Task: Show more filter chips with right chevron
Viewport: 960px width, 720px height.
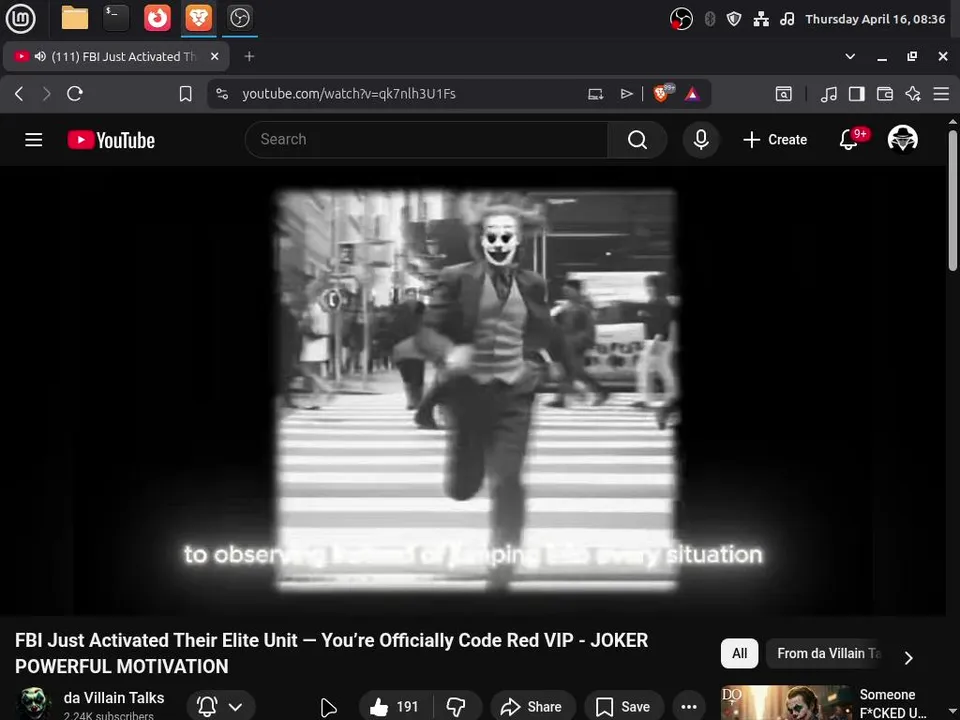Action: coord(909,657)
